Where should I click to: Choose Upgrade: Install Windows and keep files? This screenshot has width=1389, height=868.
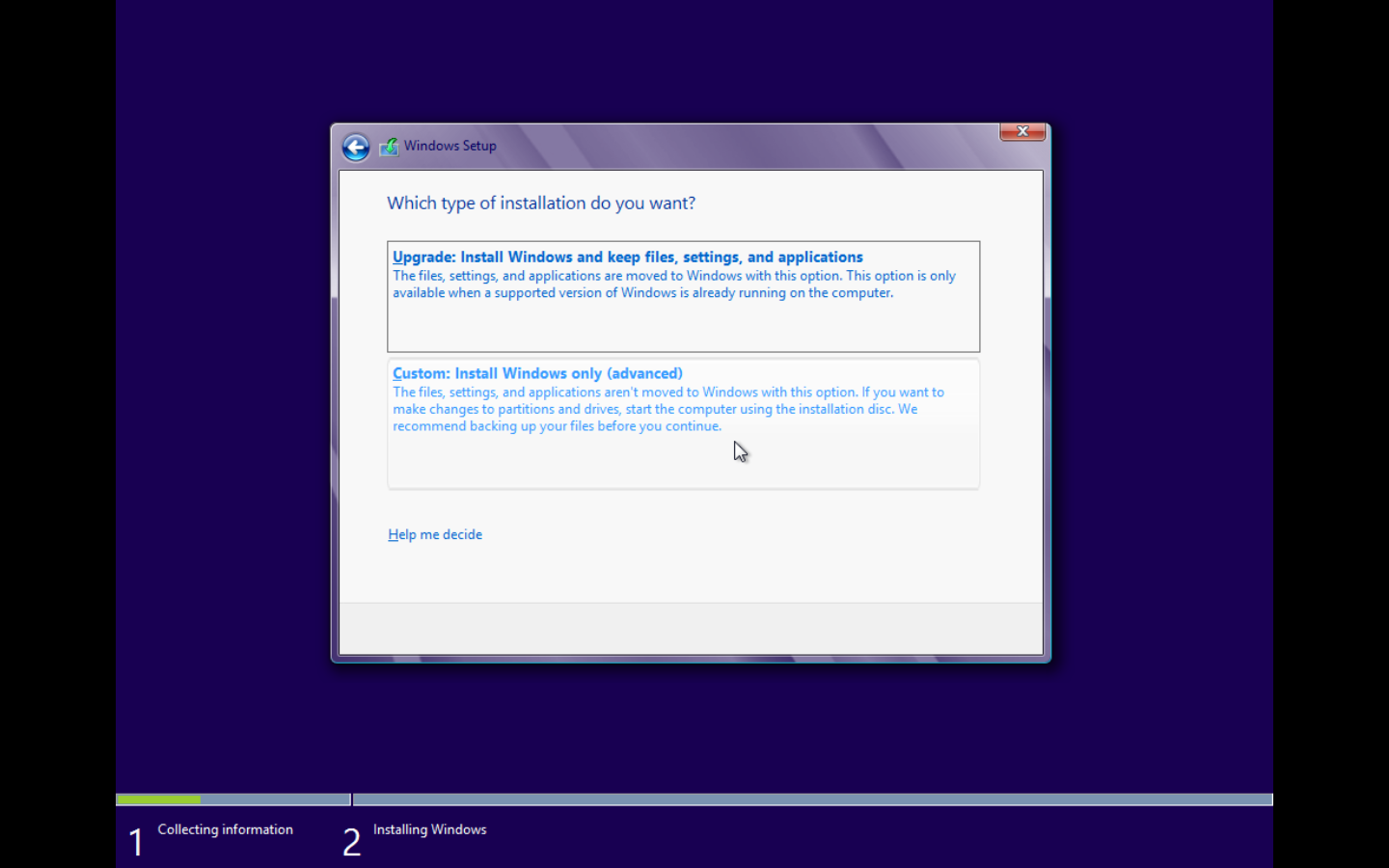pyautogui.click(x=683, y=296)
